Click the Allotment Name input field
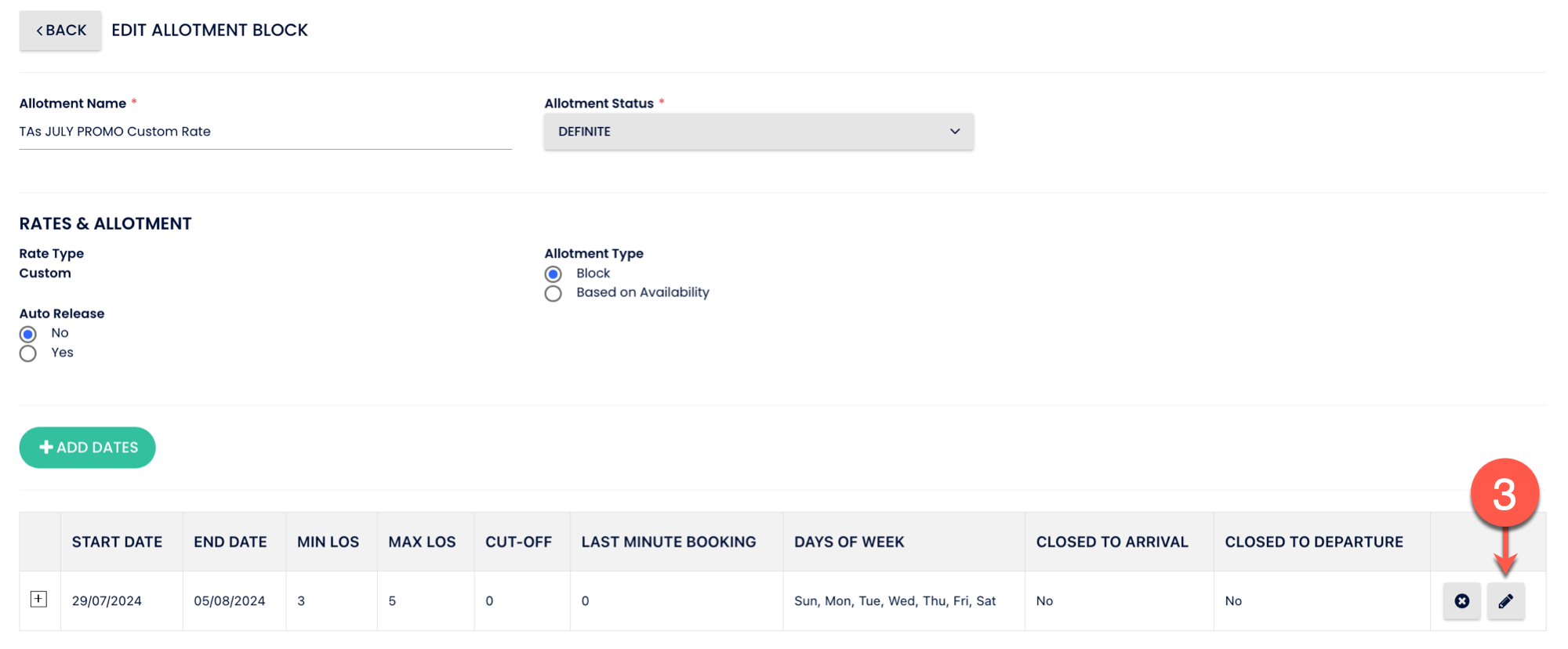Screen dimensions: 1568x649 point(265,132)
